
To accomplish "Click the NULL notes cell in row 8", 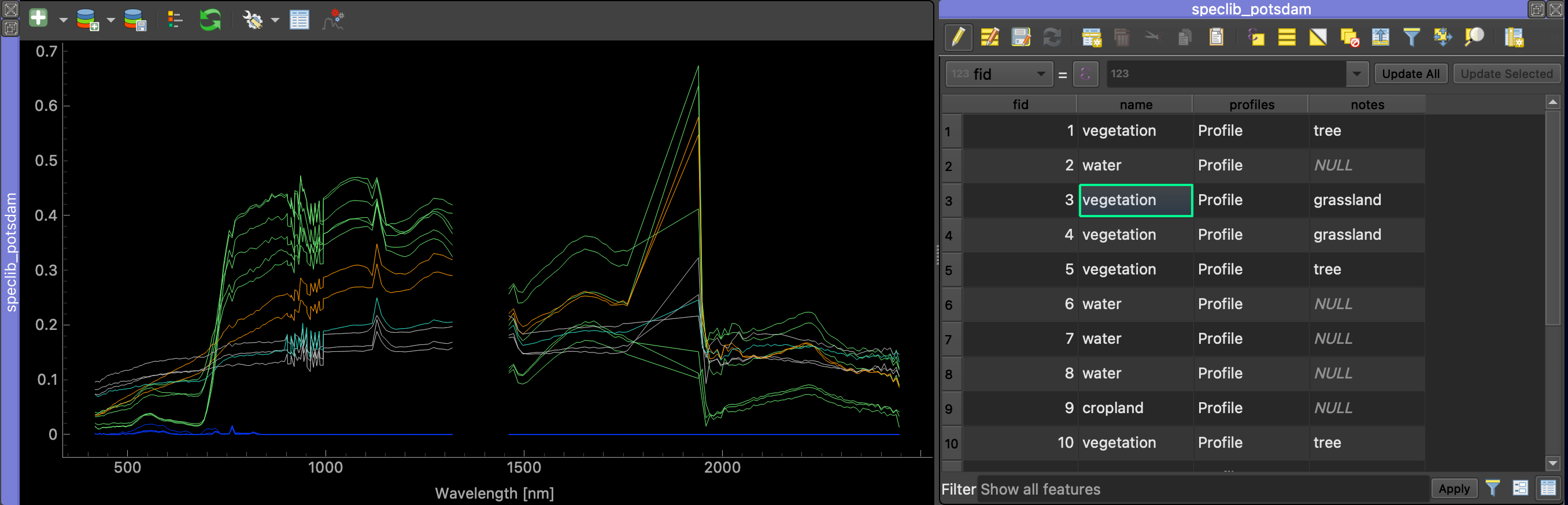I will tap(1367, 374).
